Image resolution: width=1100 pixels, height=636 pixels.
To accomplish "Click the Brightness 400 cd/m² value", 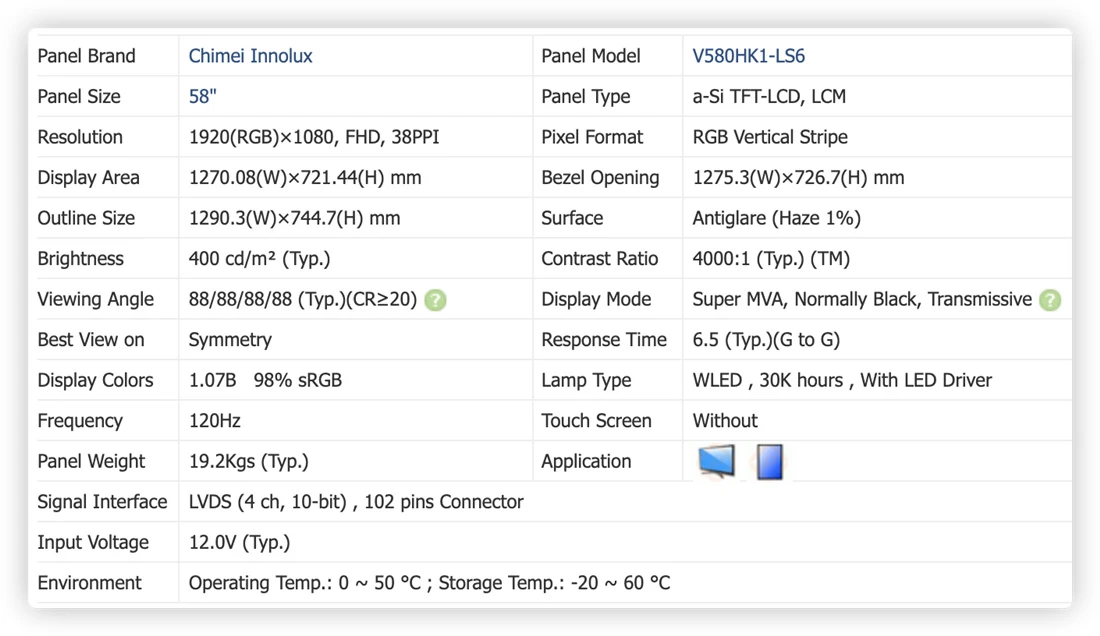I will (259, 259).
